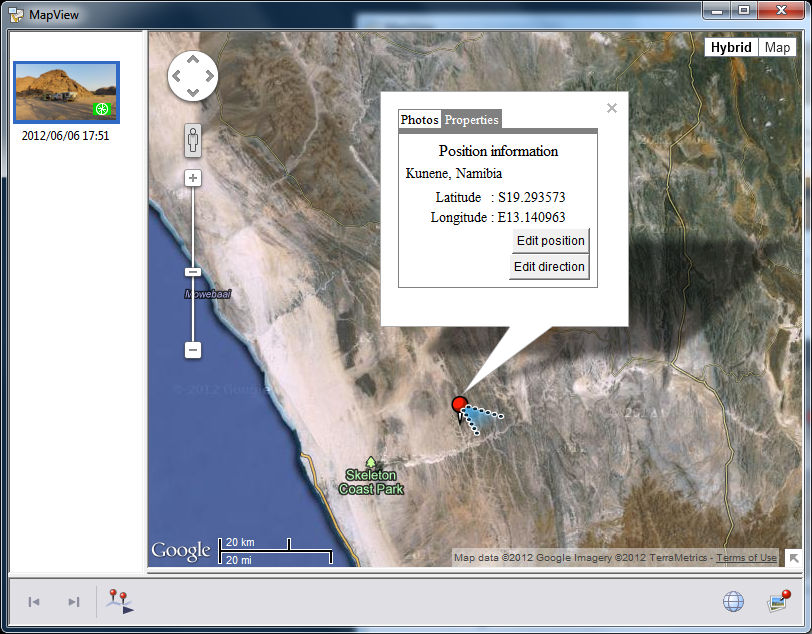Maximize the MapView window

click(744, 10)
